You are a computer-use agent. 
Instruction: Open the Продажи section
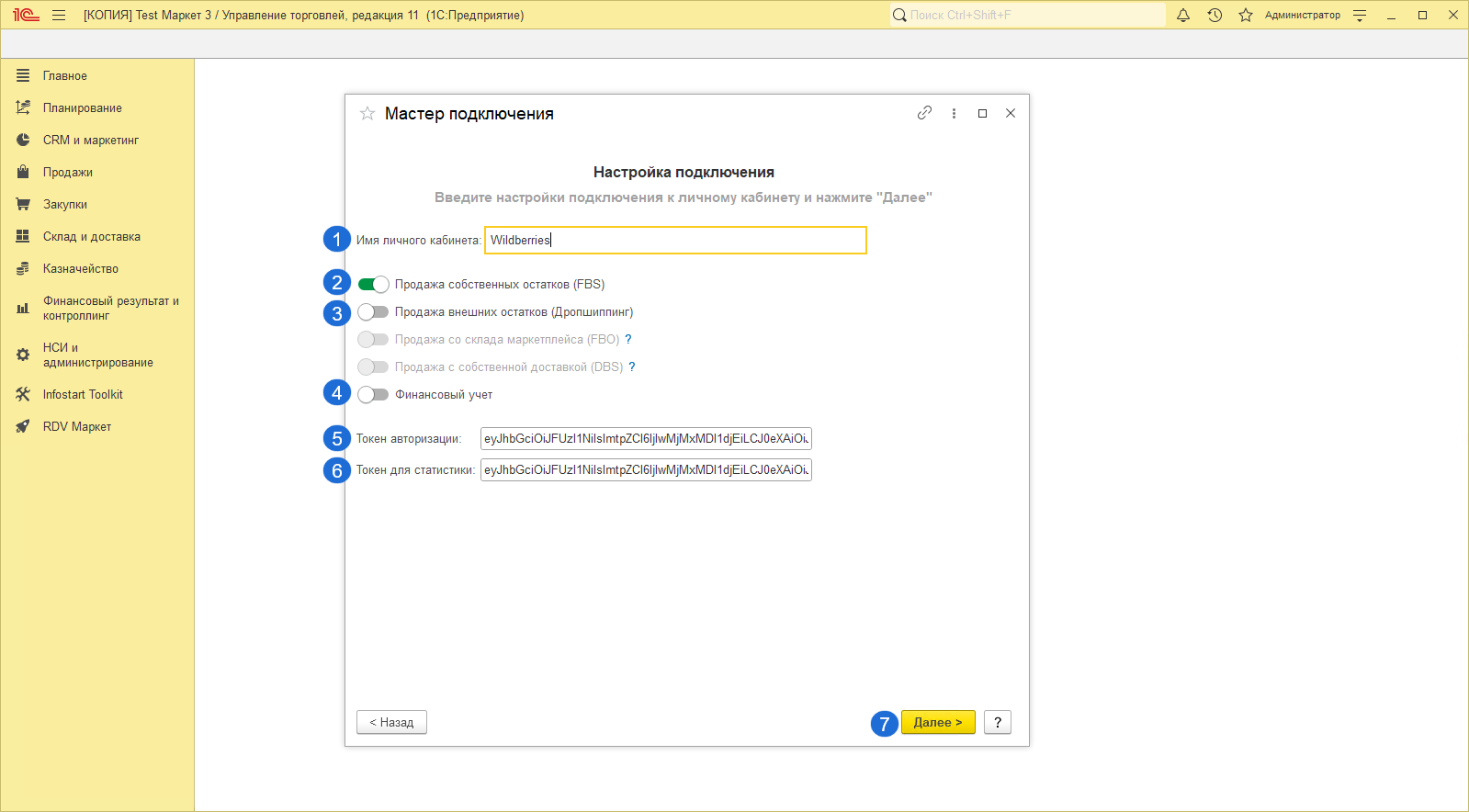point(67,172)
